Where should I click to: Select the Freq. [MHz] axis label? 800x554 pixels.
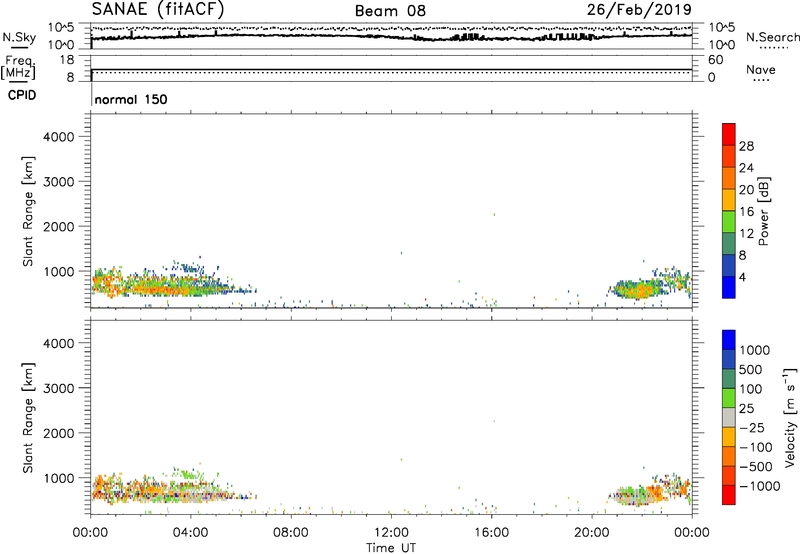coord(18,67)
